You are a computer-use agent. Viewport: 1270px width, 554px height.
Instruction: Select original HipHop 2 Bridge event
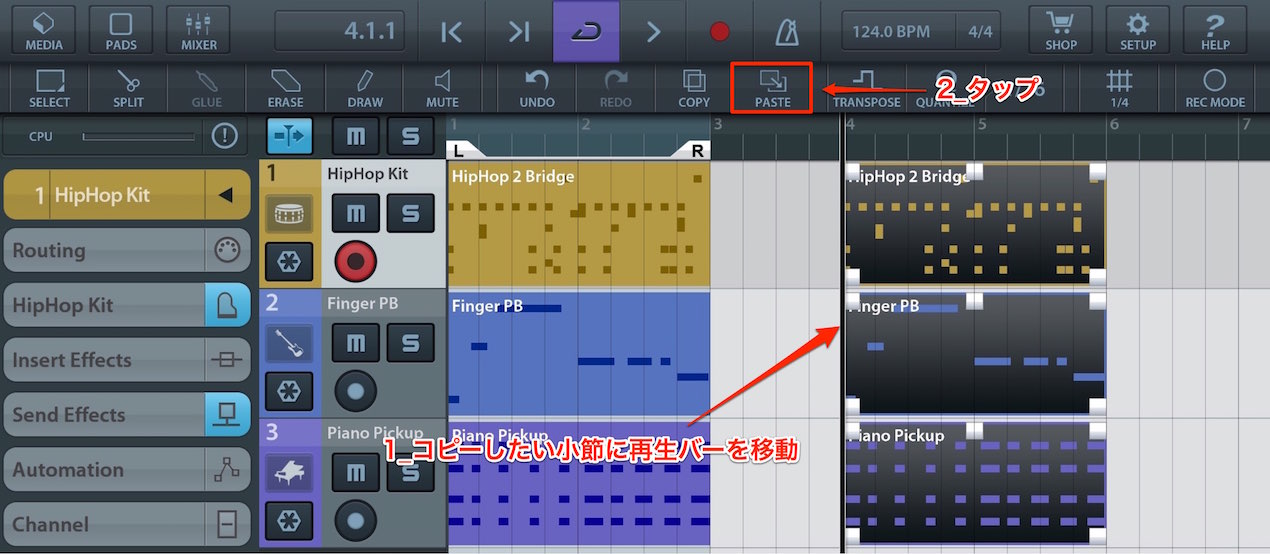click(578, 224)
